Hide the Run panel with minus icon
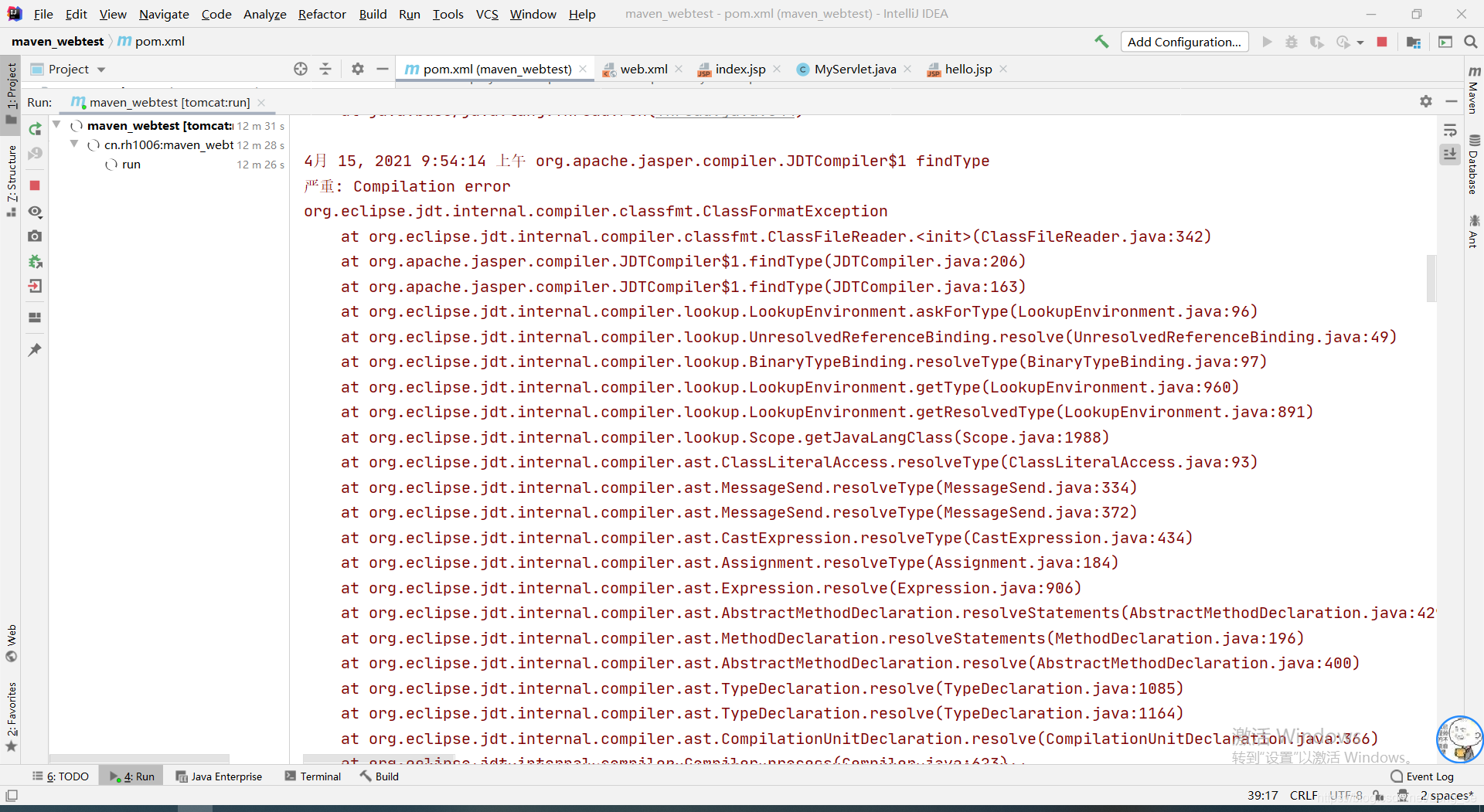The image size is (1484, 812). [x=1451, y=101]
